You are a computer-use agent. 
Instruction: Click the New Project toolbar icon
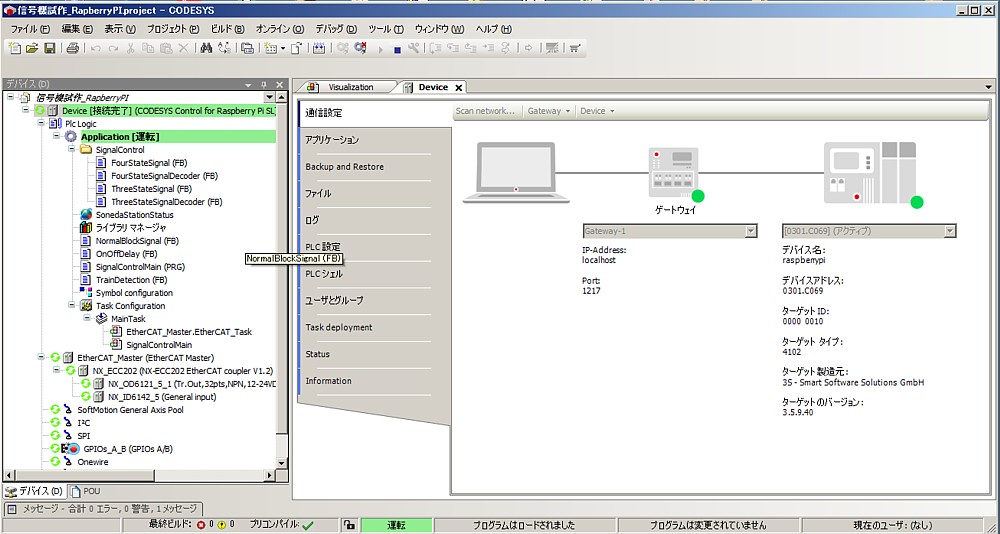tap(15, 48)
